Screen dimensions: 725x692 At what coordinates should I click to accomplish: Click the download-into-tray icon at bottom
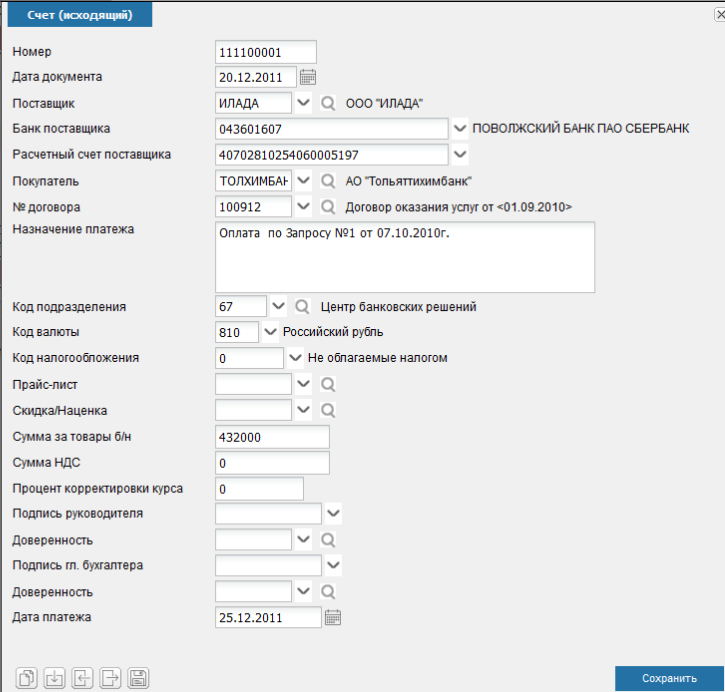tap(54, 678)
